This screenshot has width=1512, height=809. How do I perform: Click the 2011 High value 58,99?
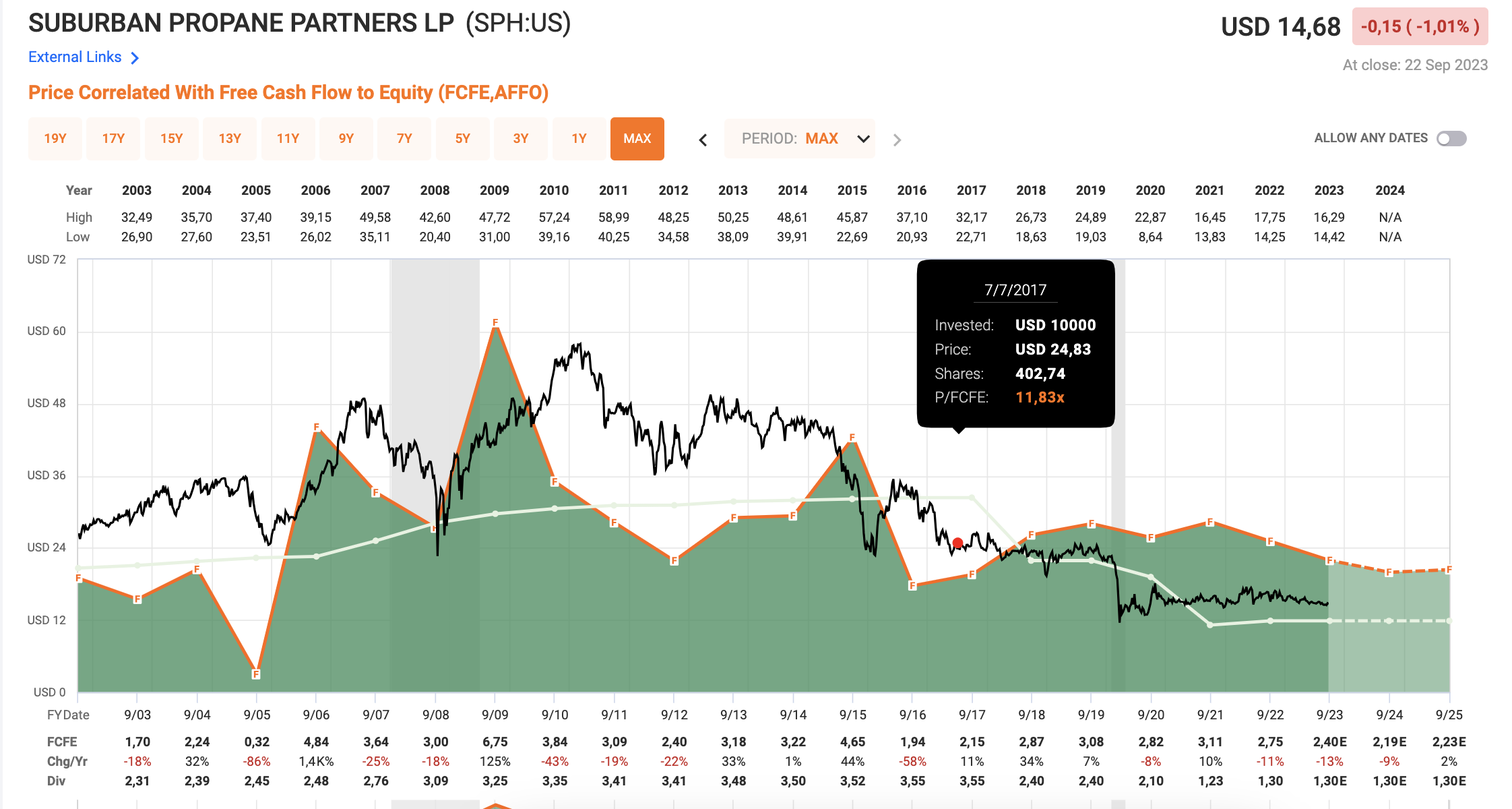pos(614,218)
